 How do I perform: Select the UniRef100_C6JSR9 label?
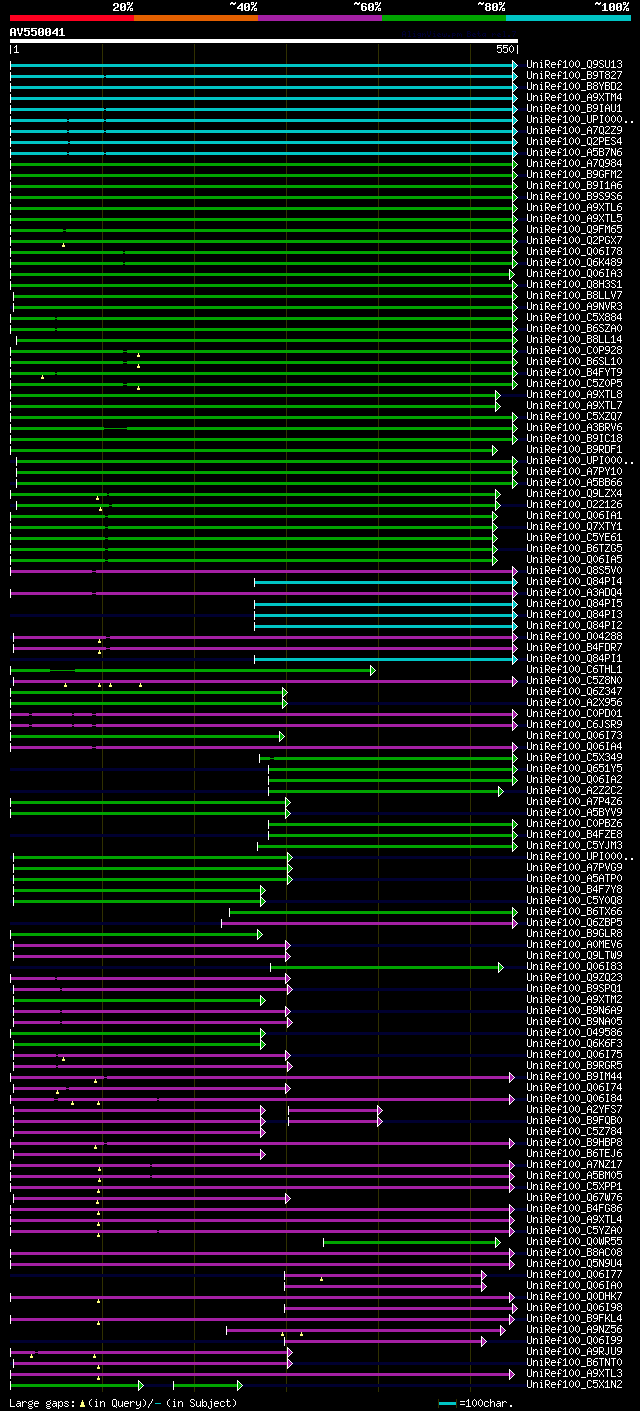[574, 724]
